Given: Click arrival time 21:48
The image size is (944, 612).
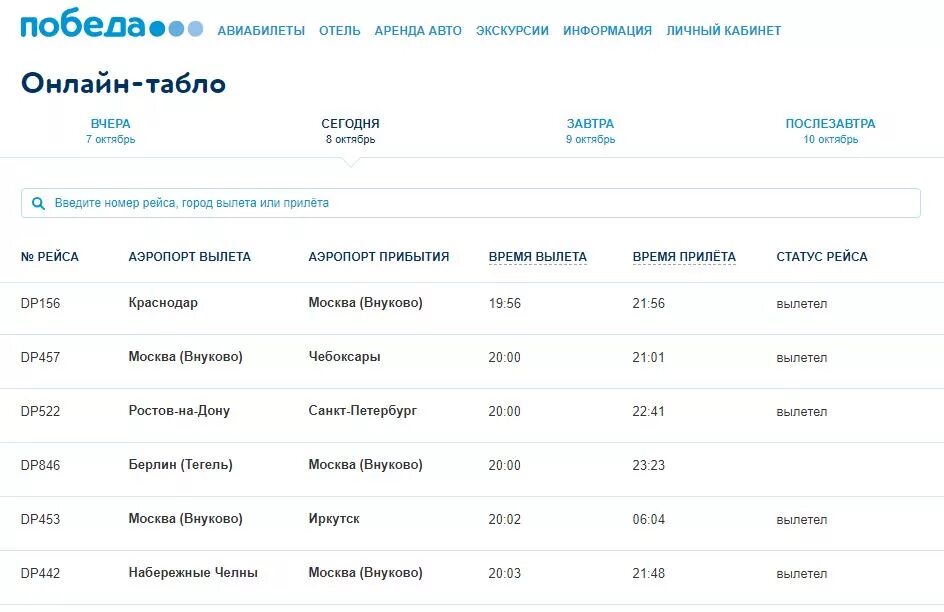Looking at the screenshot, I should 648,573.
